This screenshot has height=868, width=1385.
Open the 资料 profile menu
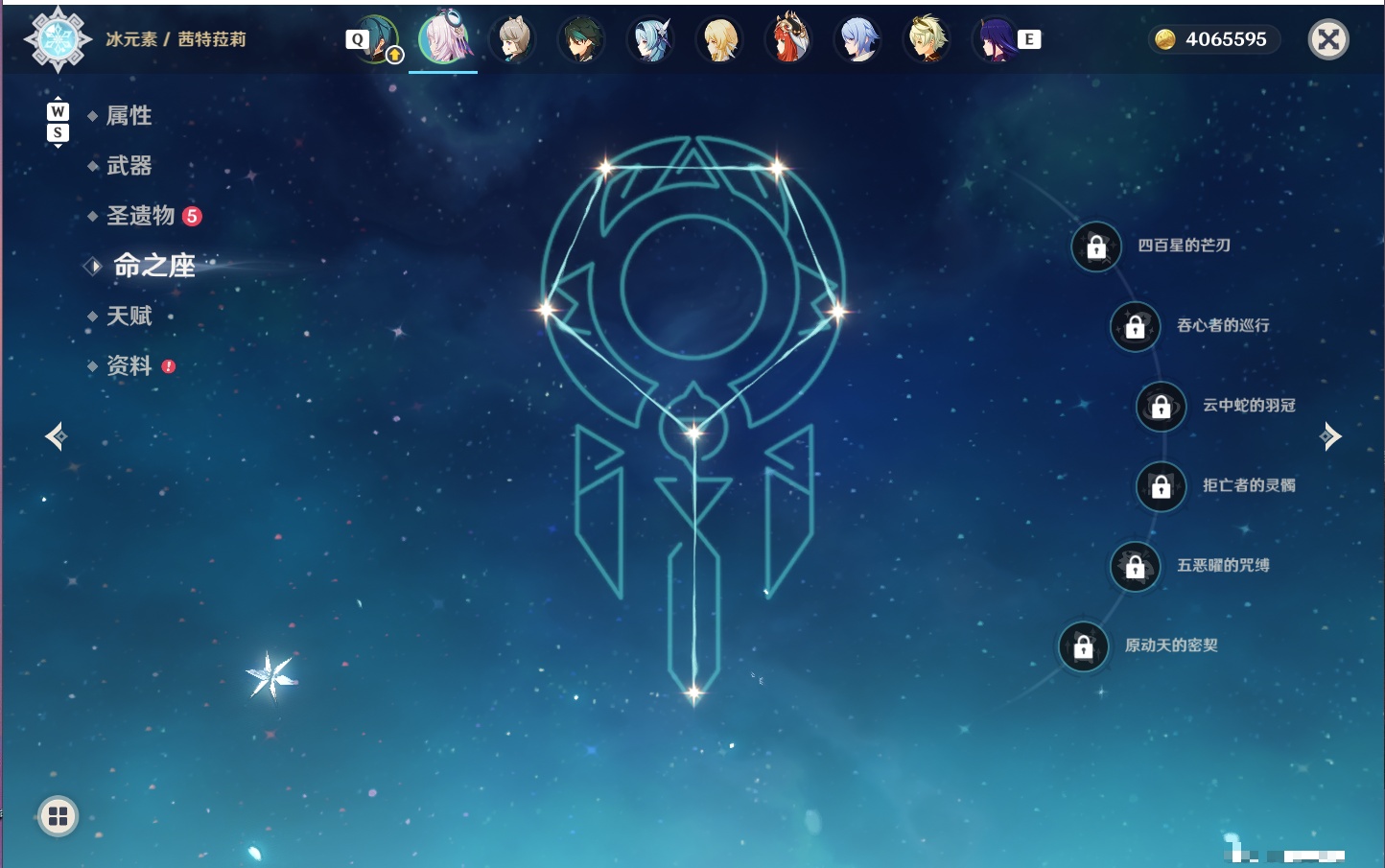pos(129,365)
